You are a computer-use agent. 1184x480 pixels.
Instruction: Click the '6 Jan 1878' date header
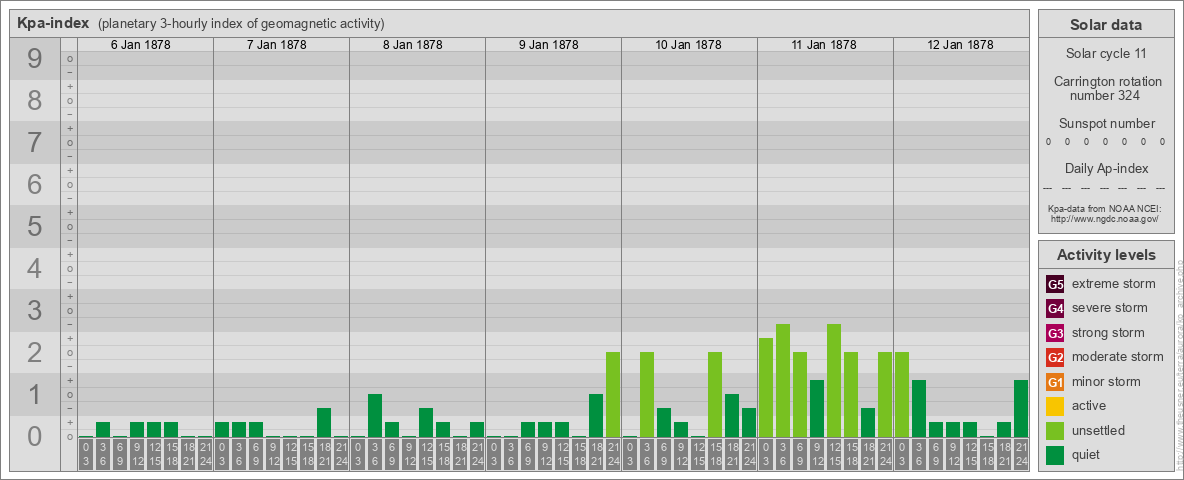click(x=140, y=45)
